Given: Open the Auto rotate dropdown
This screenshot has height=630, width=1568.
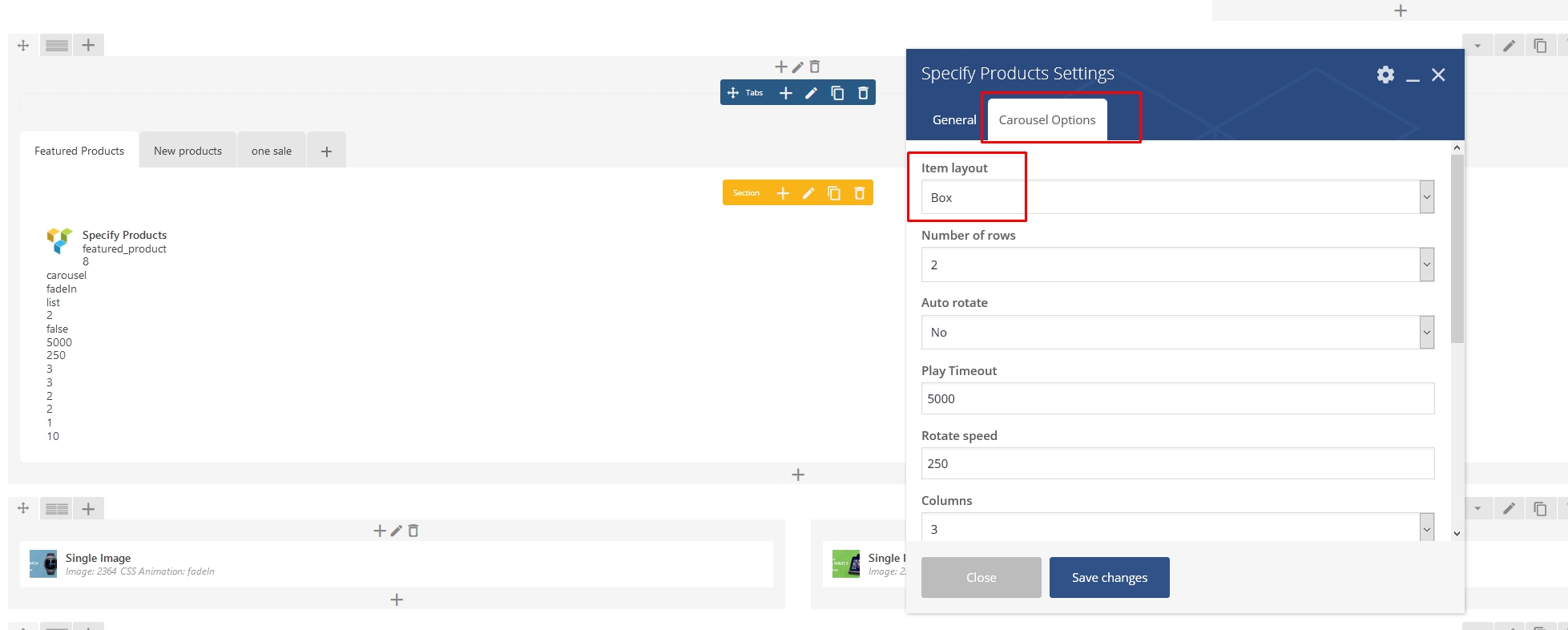Looking at the screenshot, I should [1176, 333].
